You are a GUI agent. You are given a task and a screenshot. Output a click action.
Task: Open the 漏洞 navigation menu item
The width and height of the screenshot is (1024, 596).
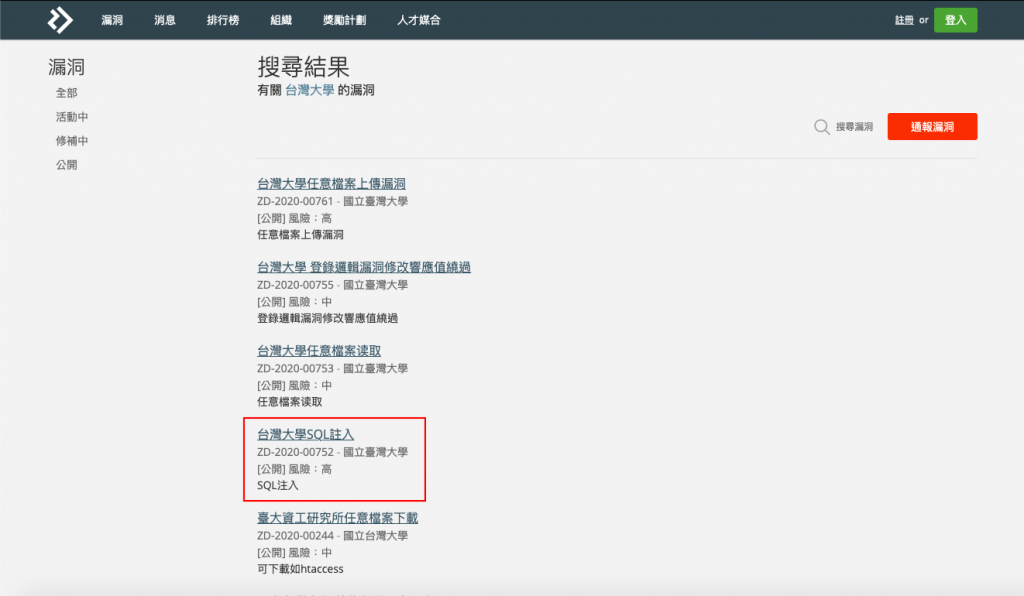click(x=112, y=20)
